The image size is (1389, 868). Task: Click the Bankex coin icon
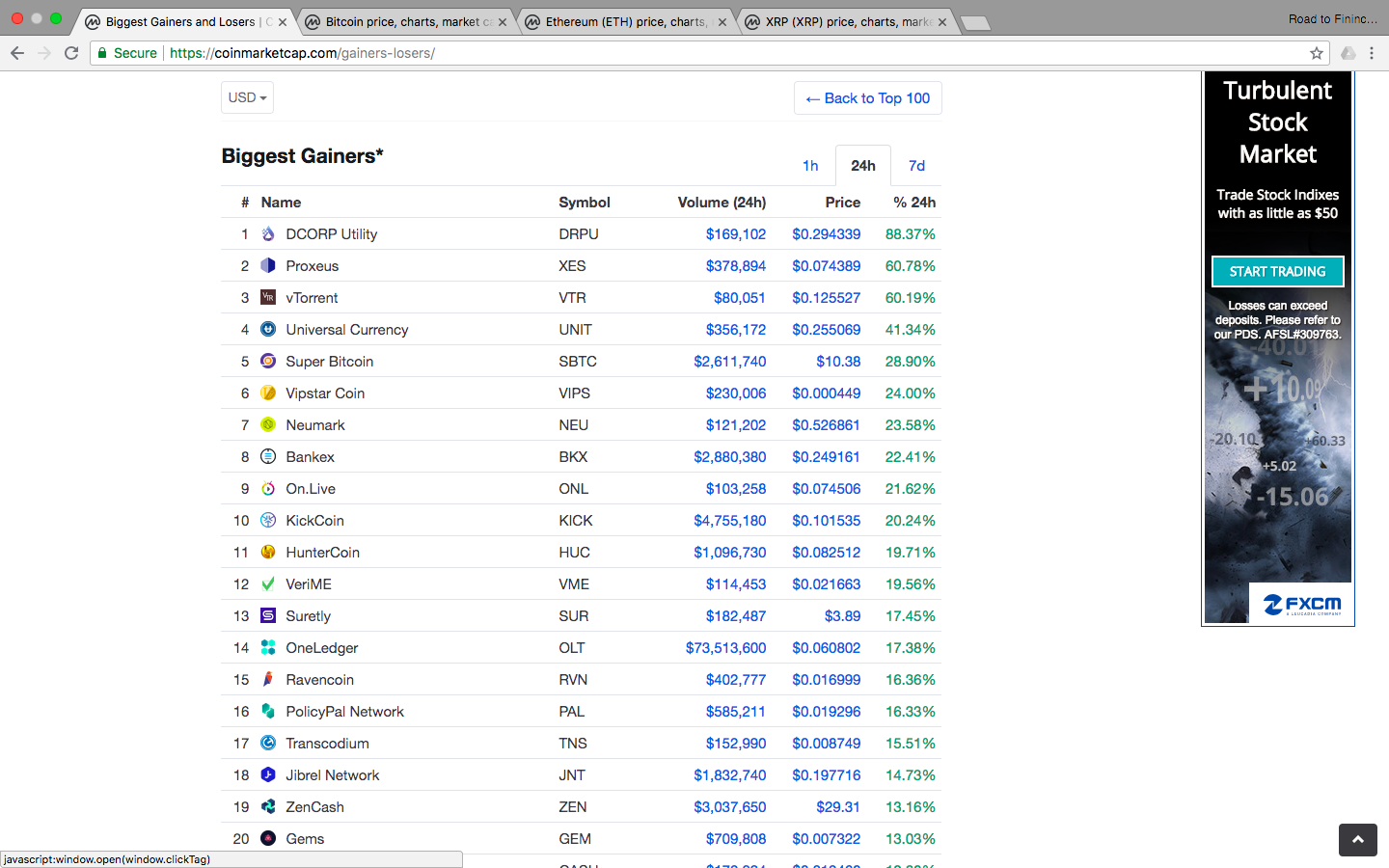(x=268, y=457)
